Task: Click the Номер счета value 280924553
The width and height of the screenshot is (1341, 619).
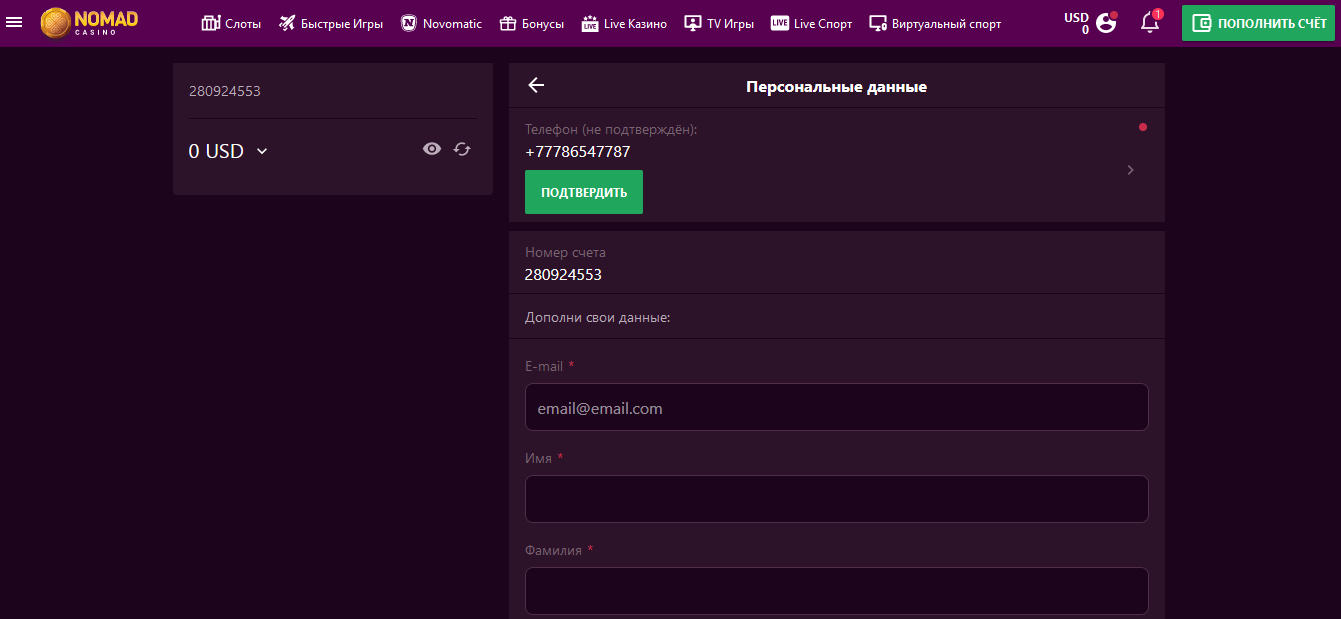Action: tap(563, 274)
